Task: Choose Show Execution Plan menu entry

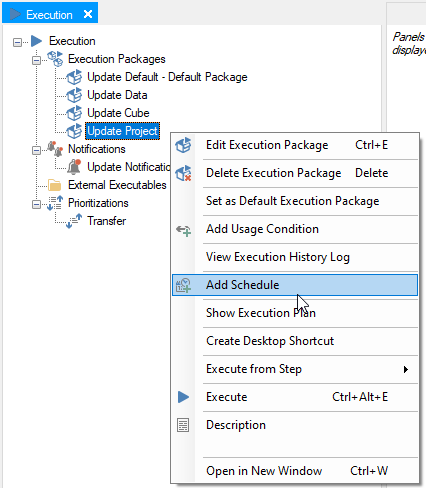Action: pos(261,313)
